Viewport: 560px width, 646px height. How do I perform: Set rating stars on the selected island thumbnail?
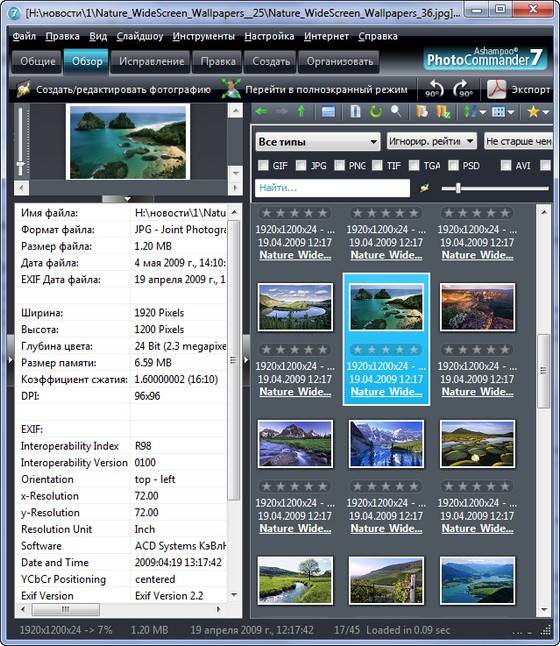386,350
